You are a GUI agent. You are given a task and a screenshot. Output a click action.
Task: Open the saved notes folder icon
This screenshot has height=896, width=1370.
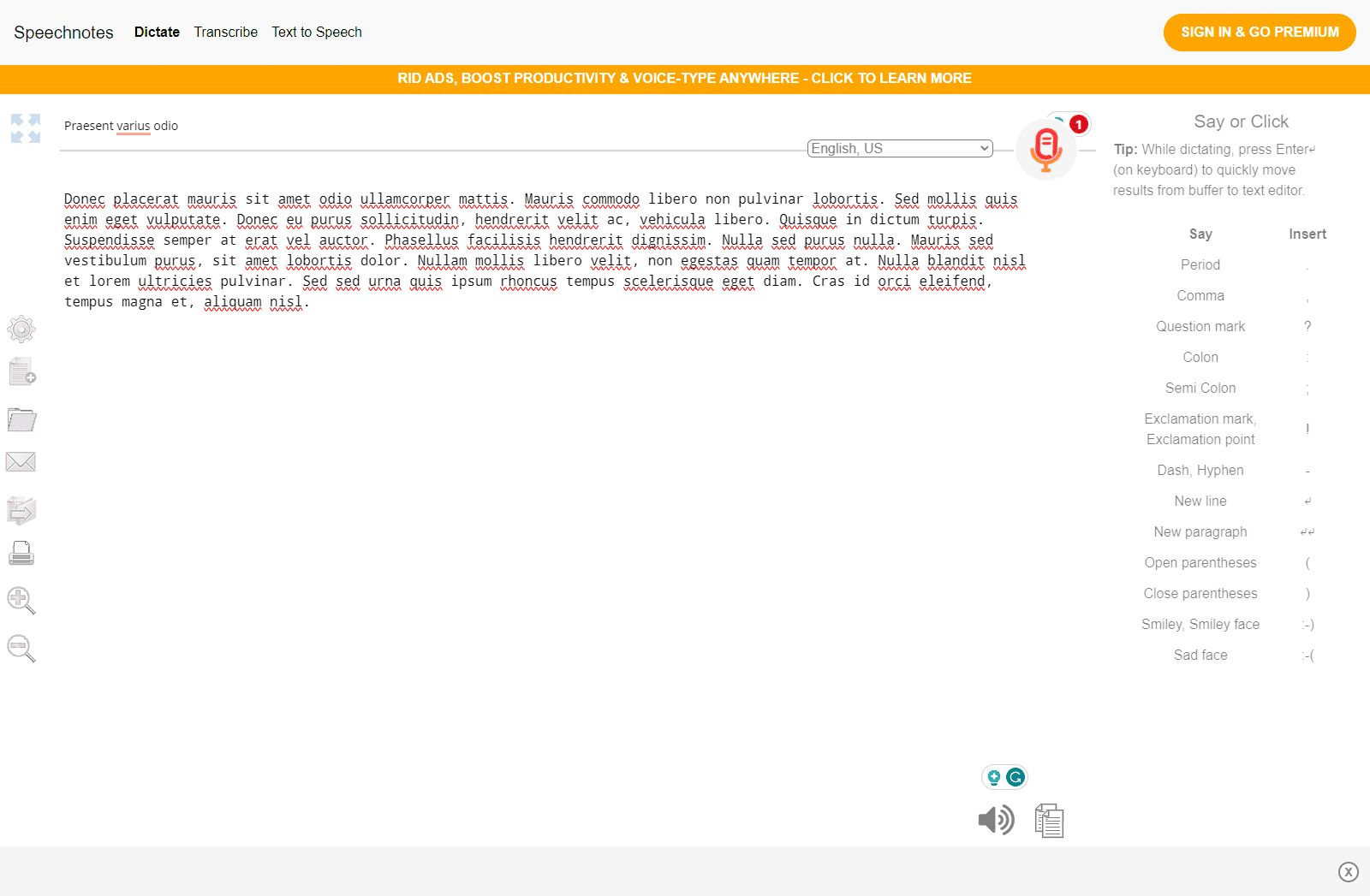pos(21,419)
